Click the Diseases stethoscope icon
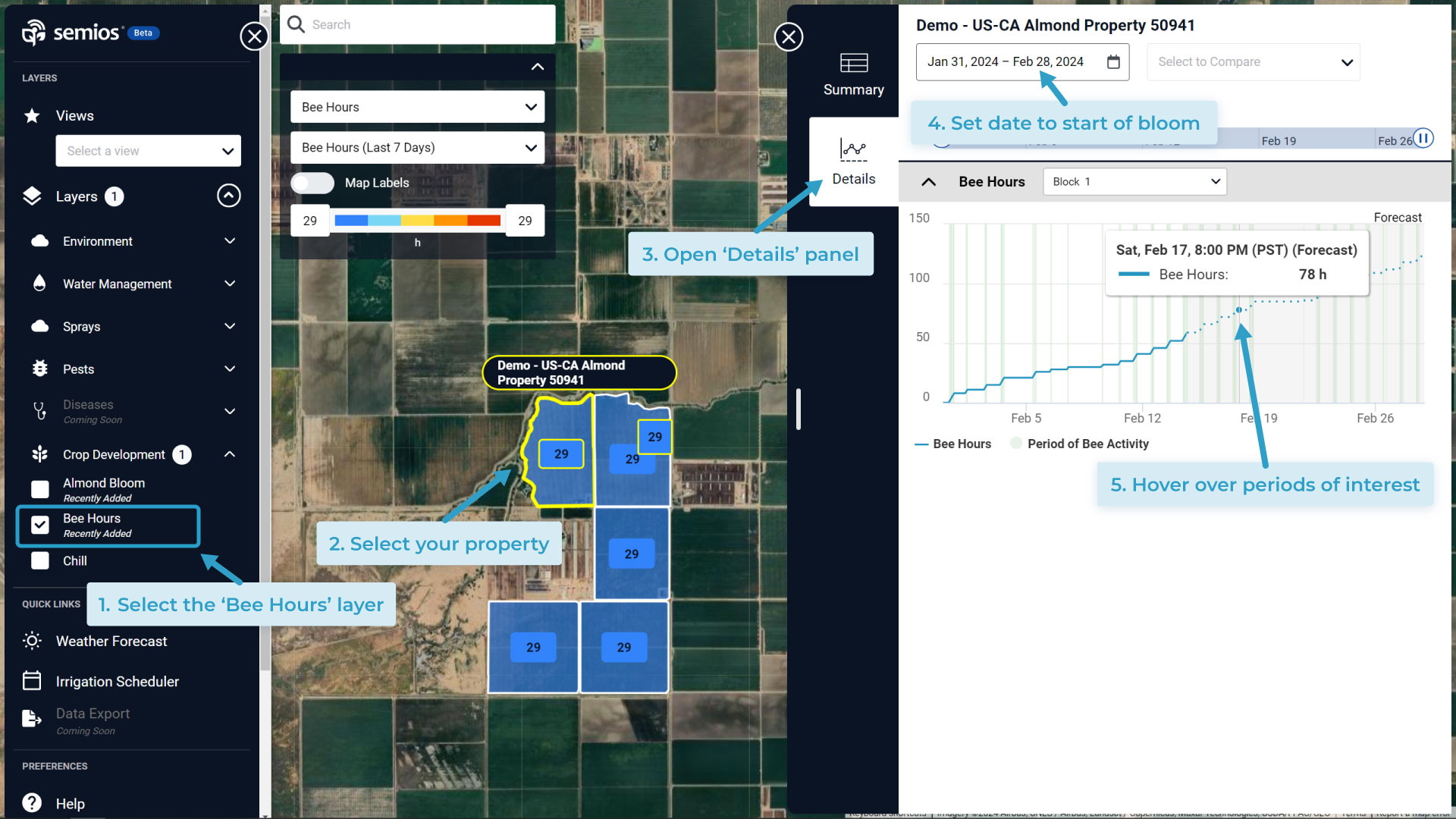Viewport: 1456px width, 819px height. pos(40,411)
